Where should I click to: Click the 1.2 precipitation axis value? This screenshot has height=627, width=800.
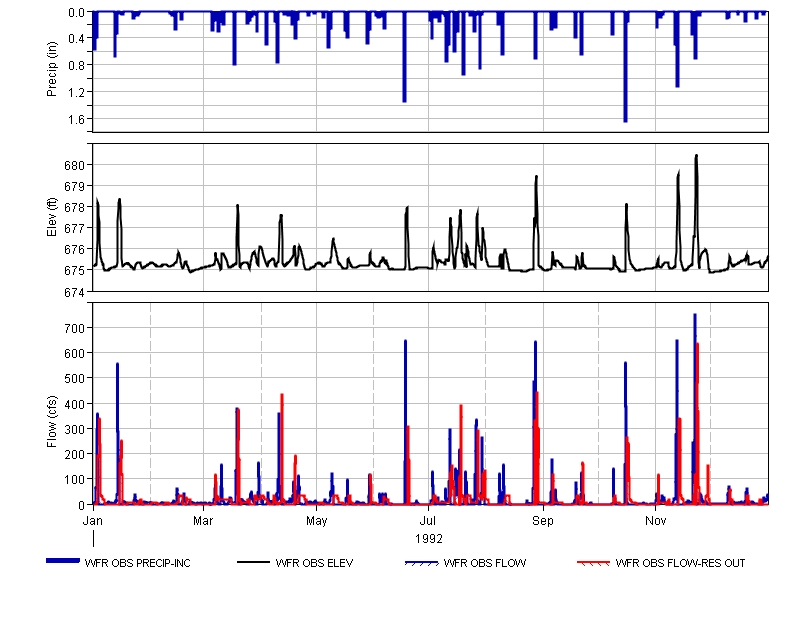click(77, 92)
